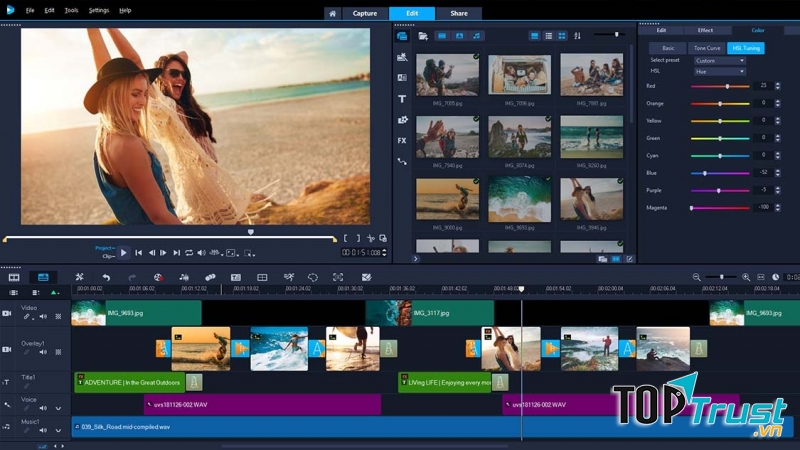Adjust the Blue hue slider
The height and width of the screenshot is (450, 800).
[720, 173]
